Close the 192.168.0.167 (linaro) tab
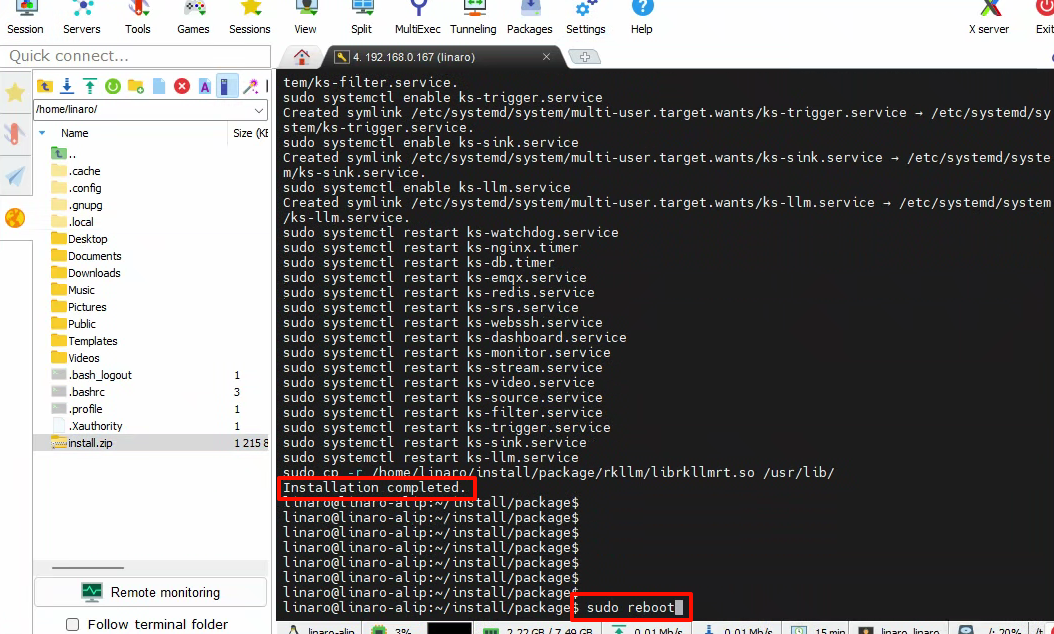The height and width of the screenshot is (634, 1054). click(x=546, y=57)
